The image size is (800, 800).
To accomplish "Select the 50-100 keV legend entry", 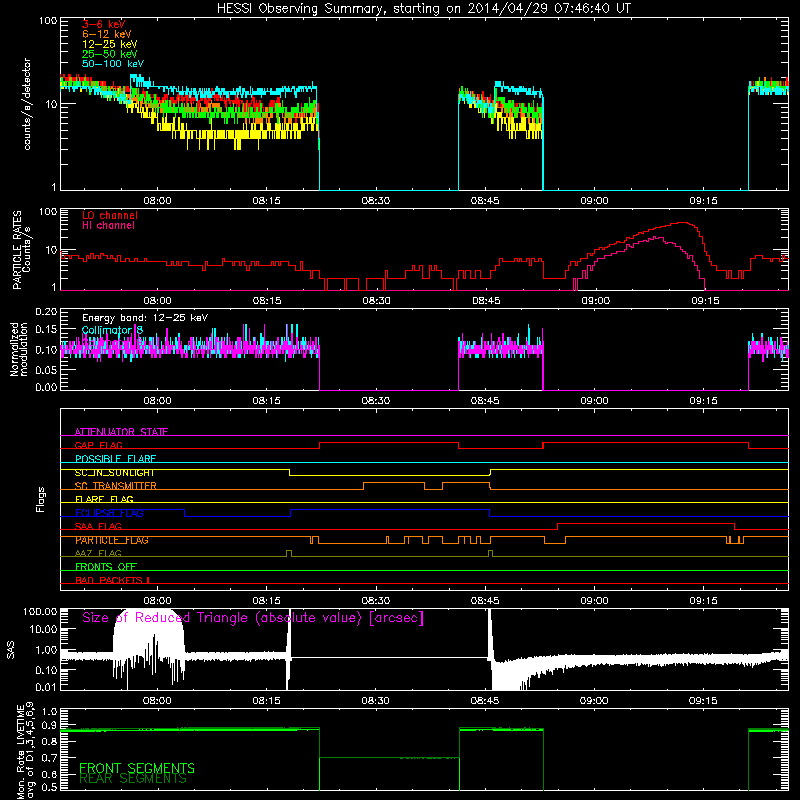I will click(x=113, y=63).
